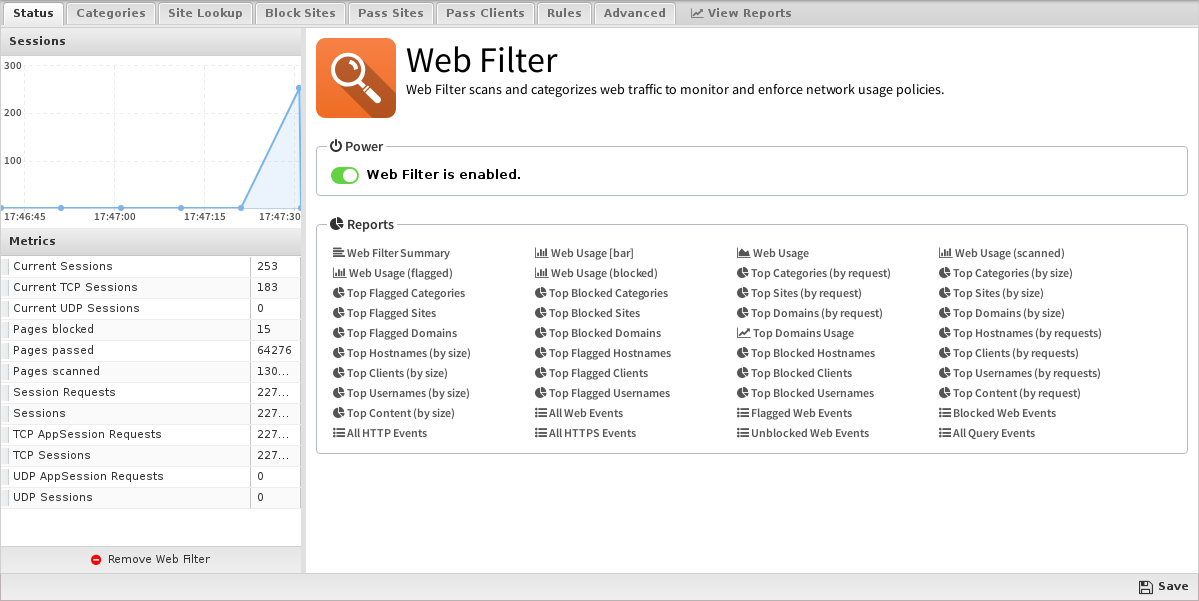Screen dimensions: 1199x601
Task: Click the Web Filter magnifying glass logo
Action: pos(356,78)
